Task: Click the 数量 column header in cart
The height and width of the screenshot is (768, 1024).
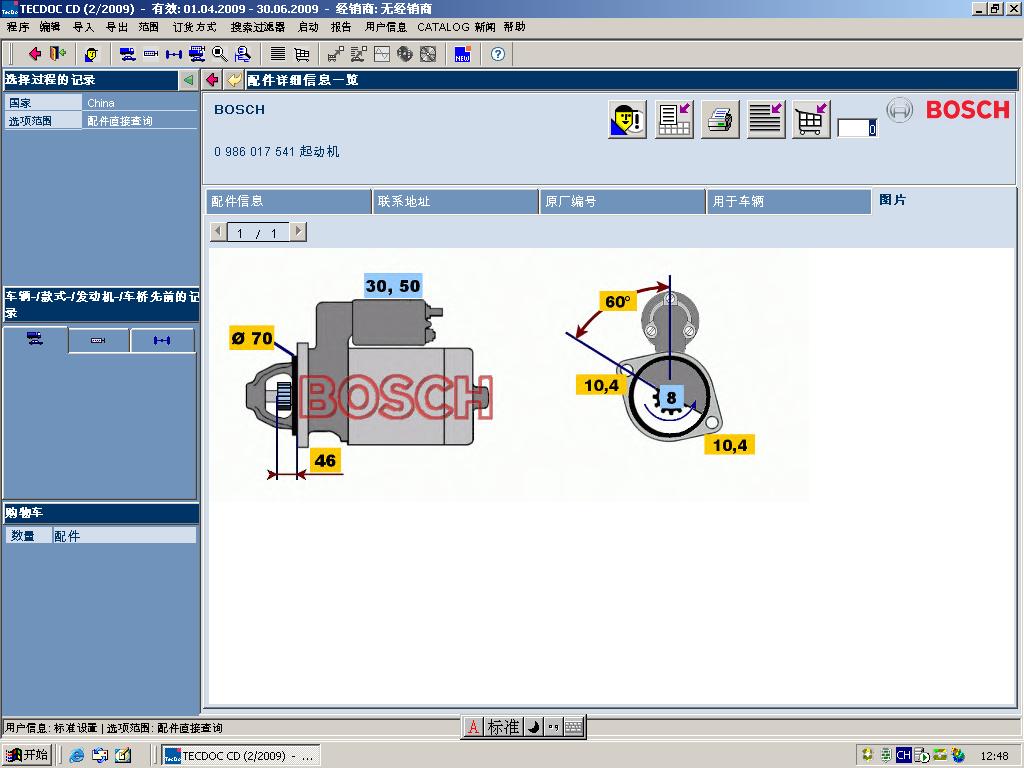Action: click(x=29, y=536)
